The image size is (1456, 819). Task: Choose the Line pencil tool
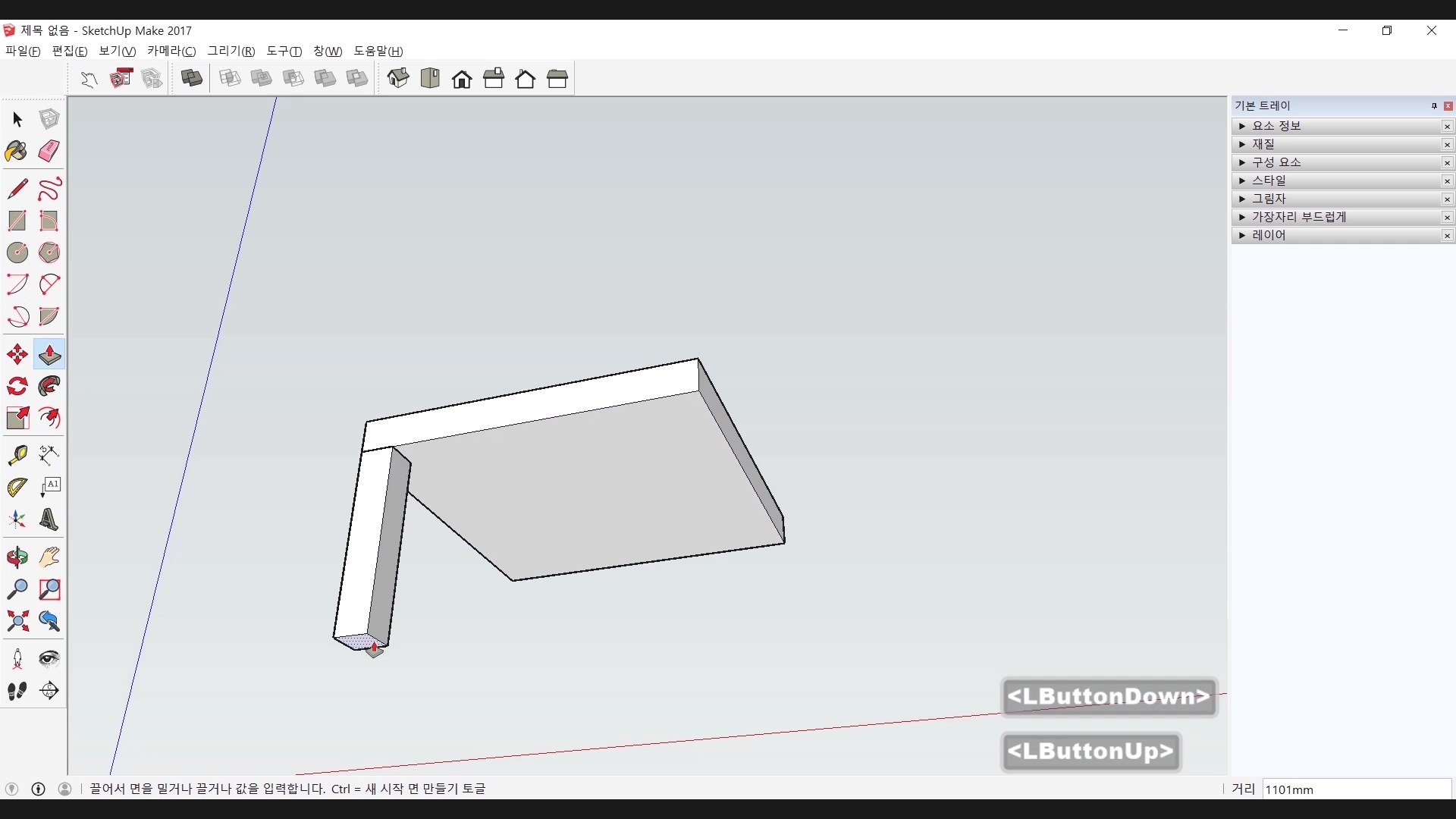(17, 189)
